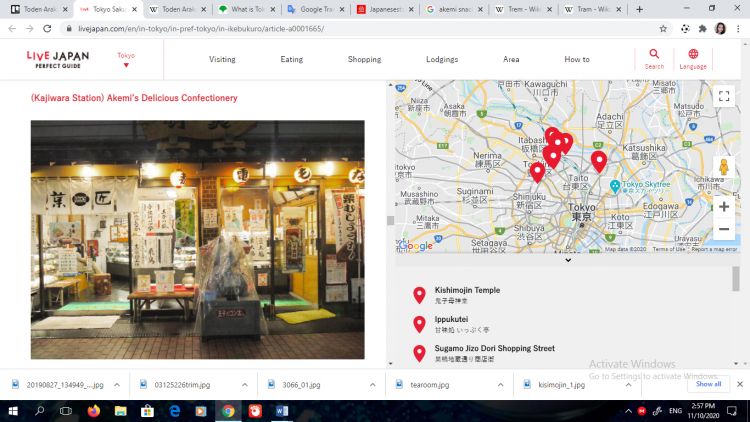Open Microsoft Store from the taskbar
This screenshot has width=750, height=422.
[147, 411]
